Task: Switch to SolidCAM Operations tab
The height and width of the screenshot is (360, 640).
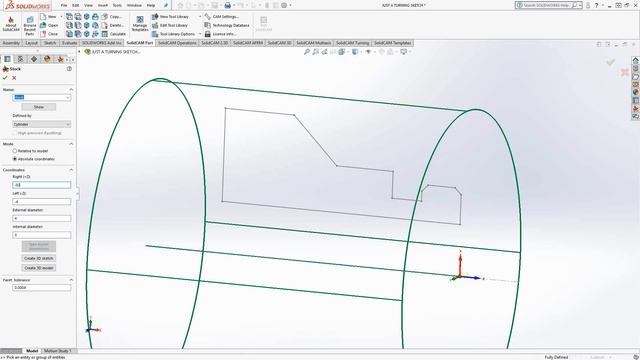Action: (x=177, y=43)
